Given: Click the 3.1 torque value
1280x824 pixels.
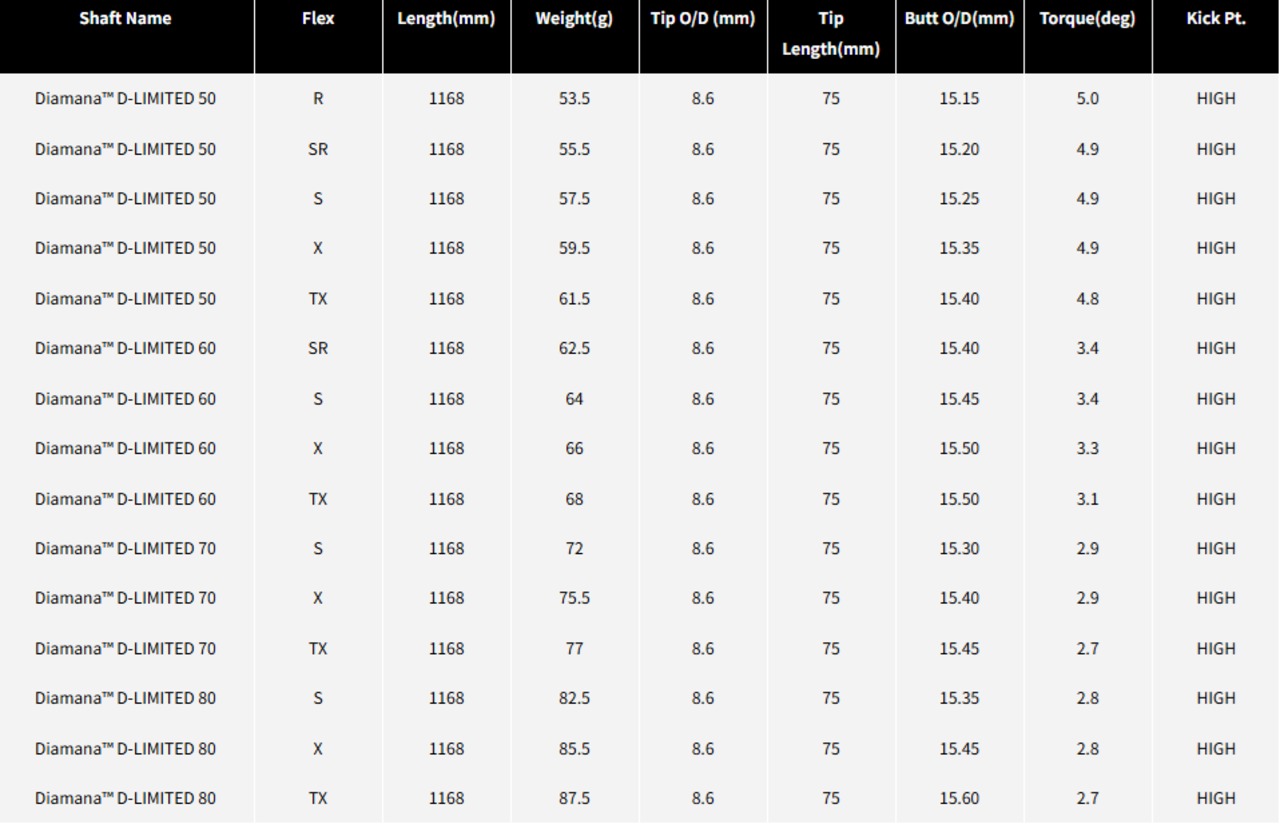Looking at the screenshot, I should [x=1087, y=499].
